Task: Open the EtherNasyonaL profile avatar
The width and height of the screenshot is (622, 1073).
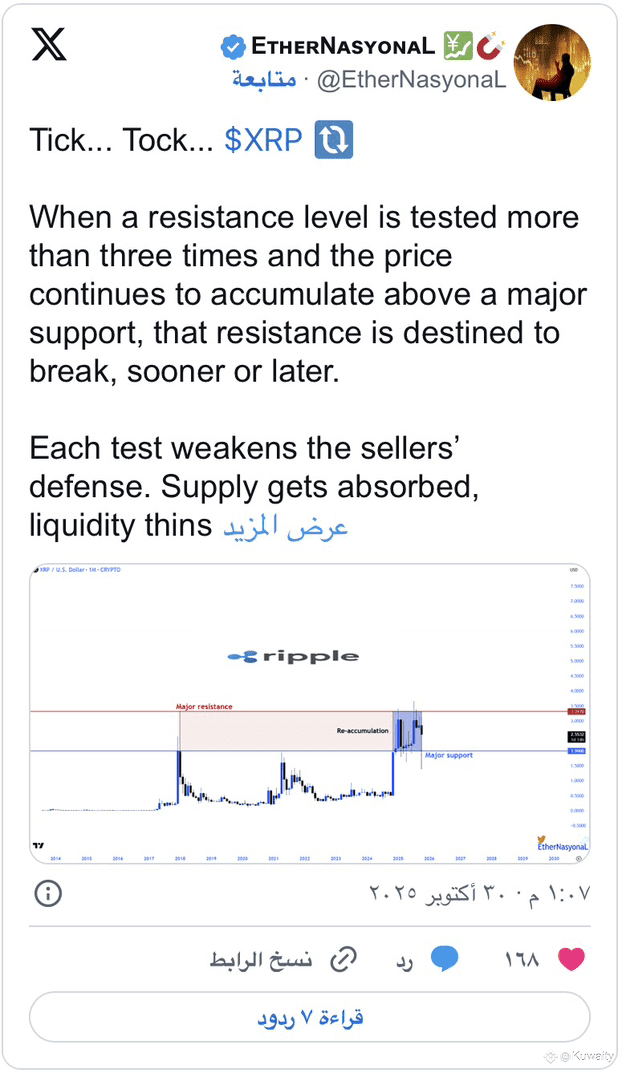Action: pyautogui.click(x=552, y=62)
